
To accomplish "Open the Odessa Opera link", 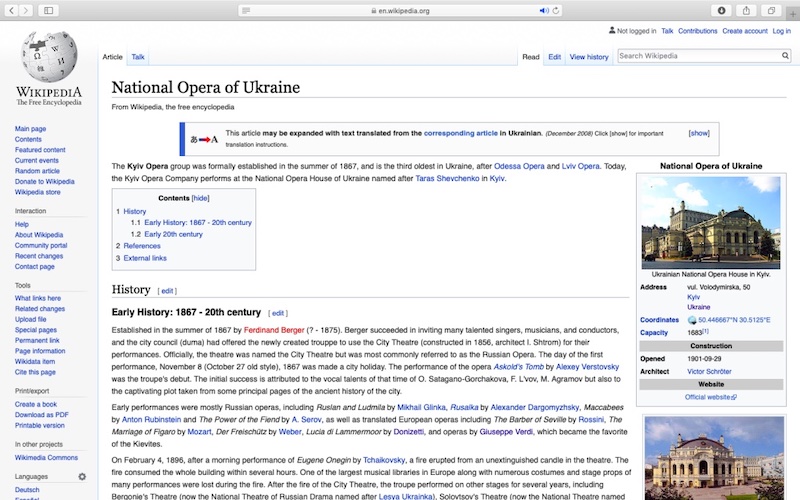I will [x=519, y=166].
